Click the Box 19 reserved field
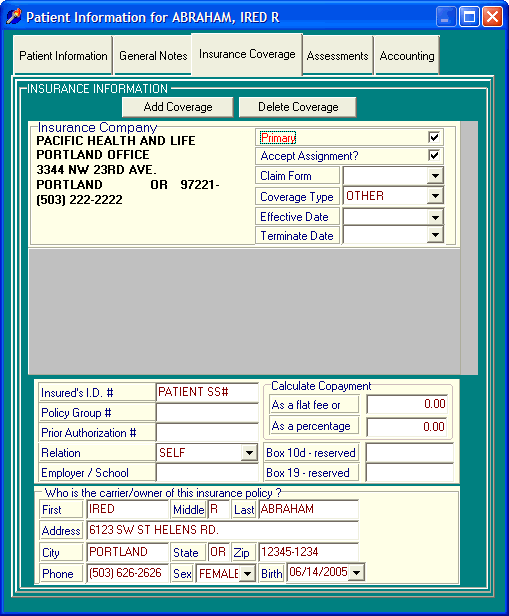 pyautogui.click(x=410, y=473)
